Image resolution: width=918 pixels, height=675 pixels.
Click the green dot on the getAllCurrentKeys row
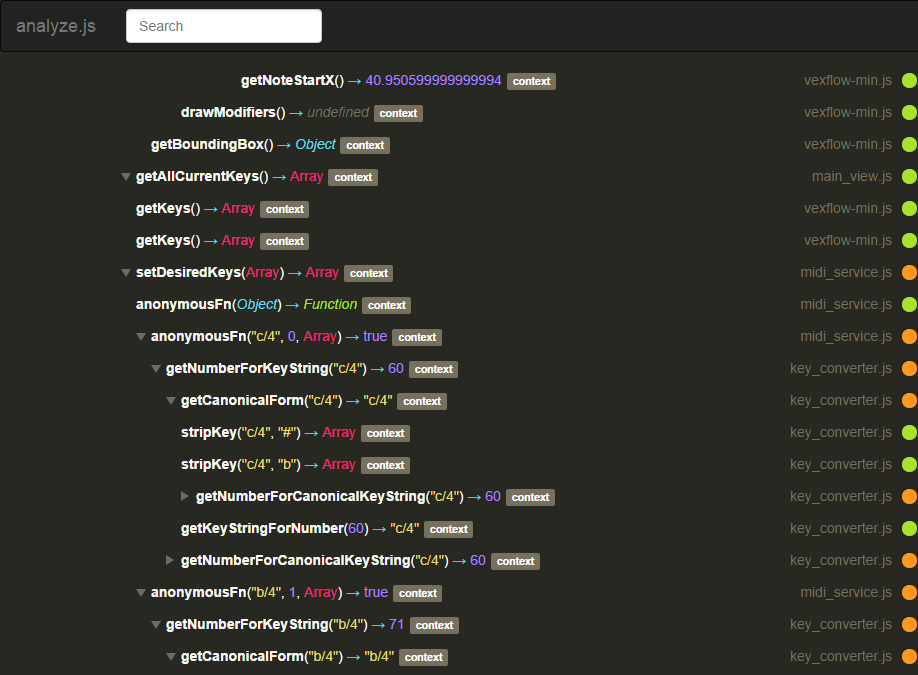[909, 177]
